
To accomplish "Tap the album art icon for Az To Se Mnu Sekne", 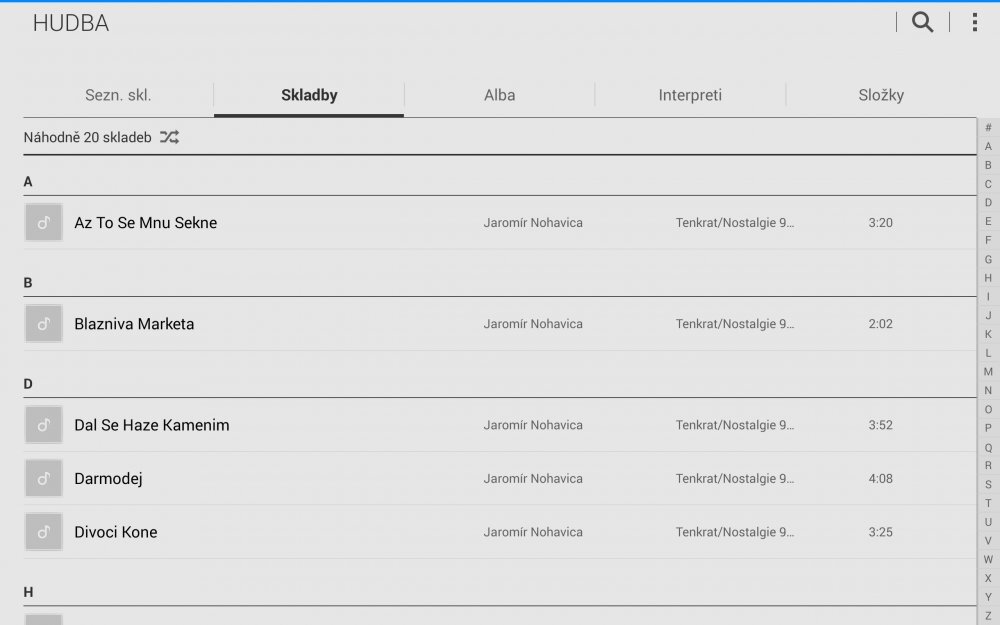I will [x=44, y=223].
